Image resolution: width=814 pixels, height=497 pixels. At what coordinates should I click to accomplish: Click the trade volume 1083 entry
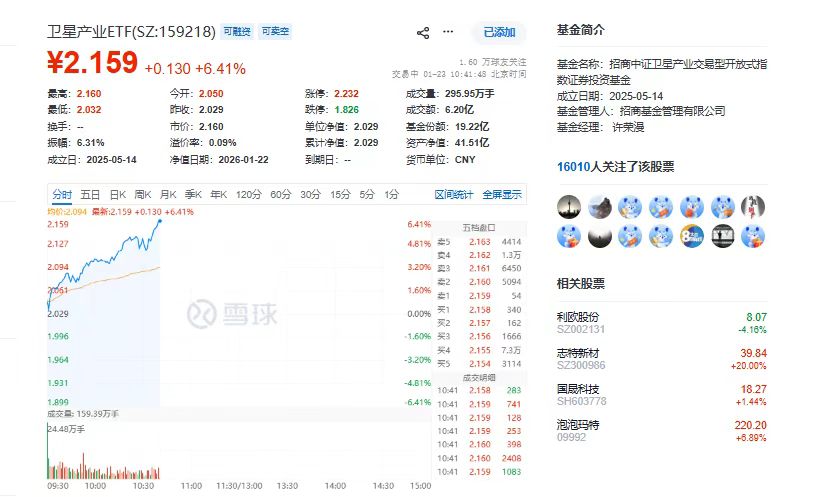[511, 472]
